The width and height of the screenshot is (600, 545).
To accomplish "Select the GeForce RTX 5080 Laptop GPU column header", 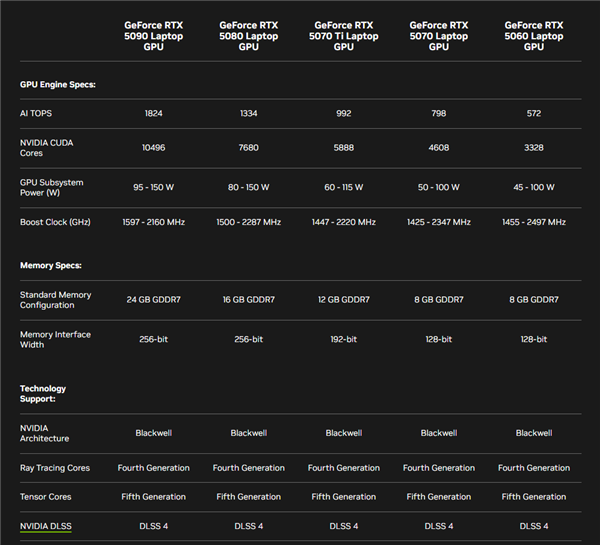I will 248,35.
